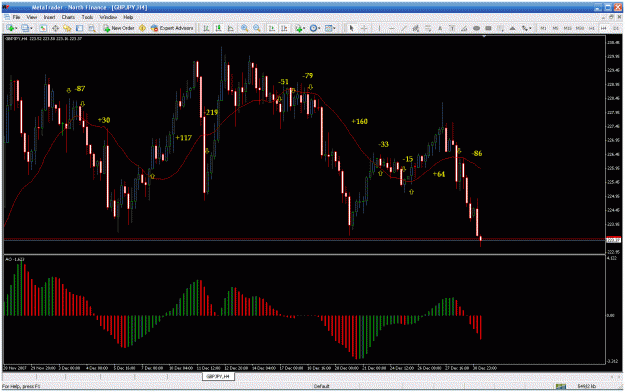Pick the equidistant channel tool

click(x=416, y=28)
